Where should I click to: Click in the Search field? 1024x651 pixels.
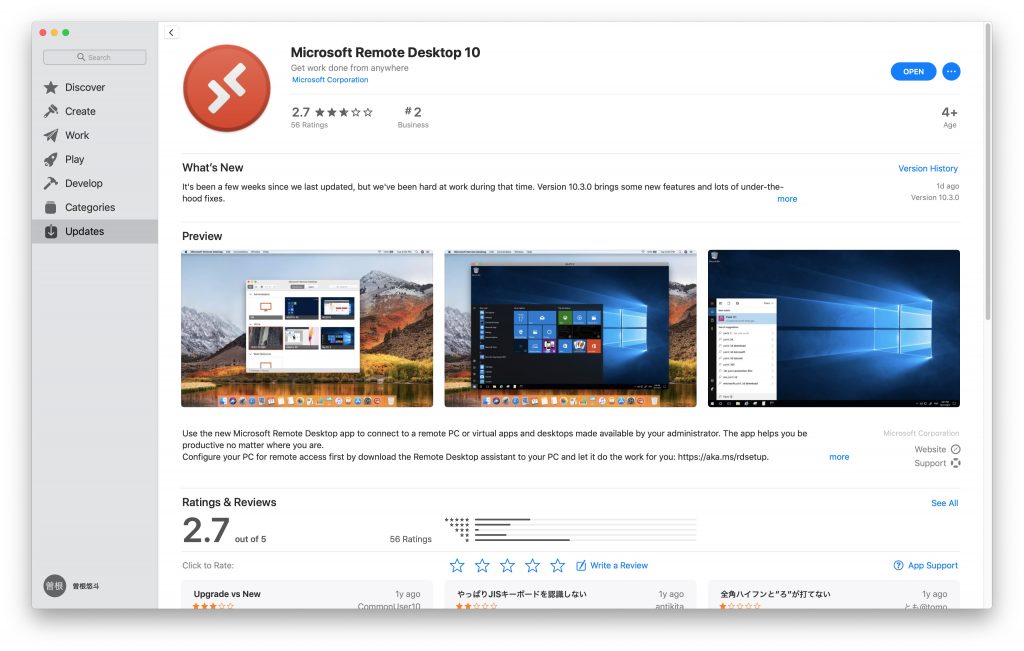click(95, 57)
